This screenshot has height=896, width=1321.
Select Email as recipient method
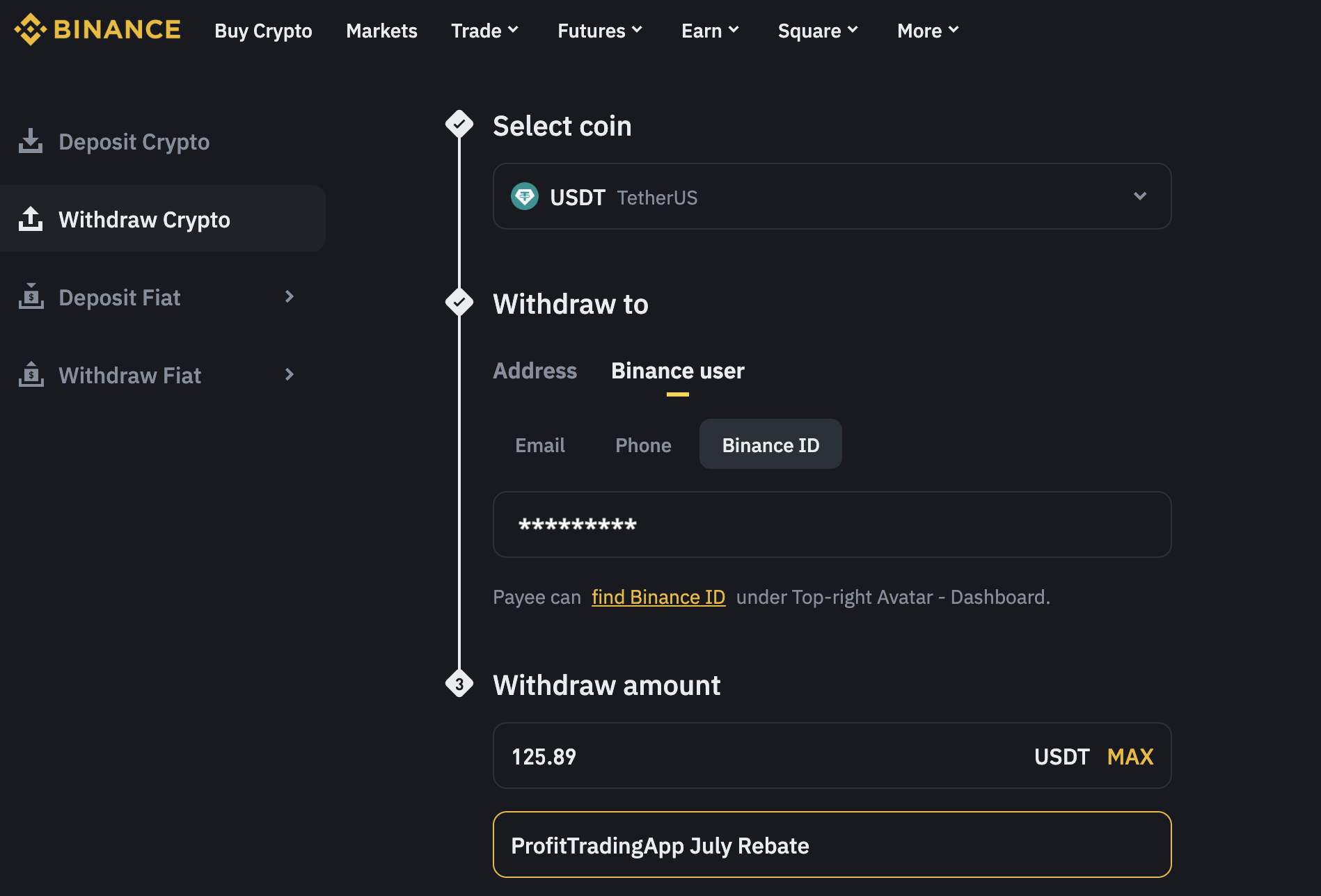(539, 445)
